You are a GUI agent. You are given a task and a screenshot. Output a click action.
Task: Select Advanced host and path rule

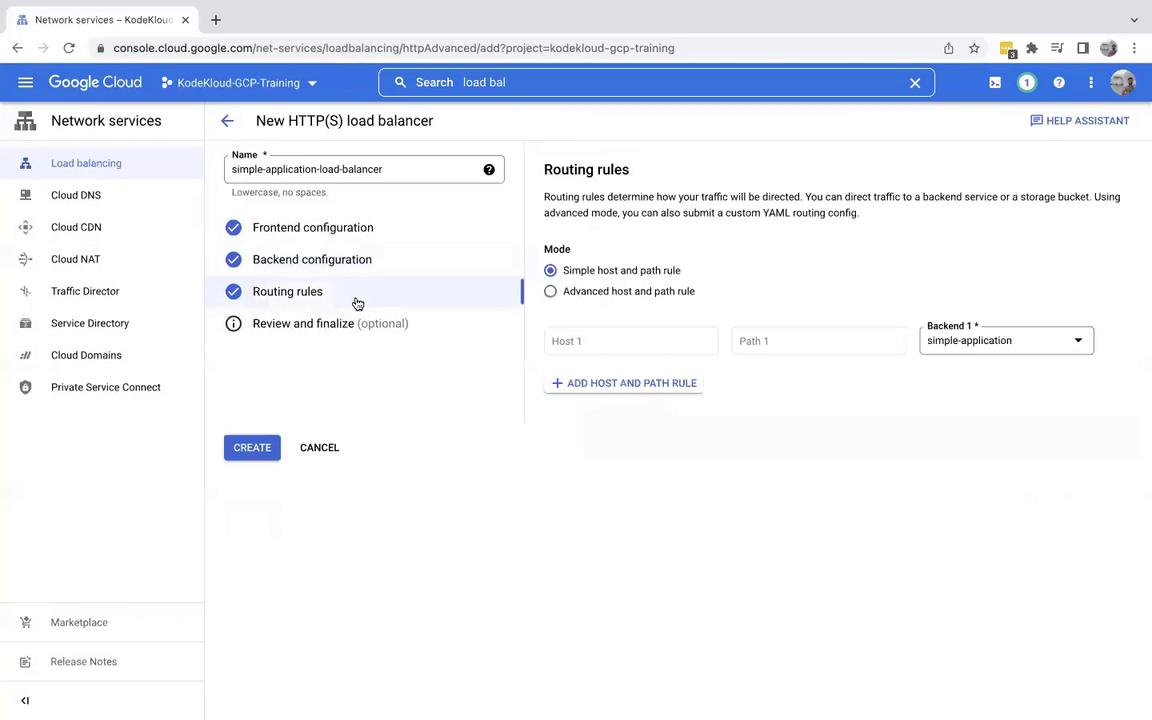point(551,292)
